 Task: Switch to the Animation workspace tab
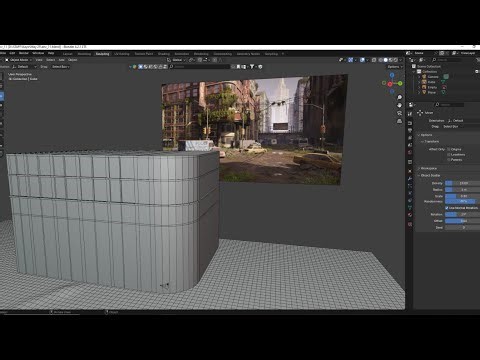click(x=182, y=54)
